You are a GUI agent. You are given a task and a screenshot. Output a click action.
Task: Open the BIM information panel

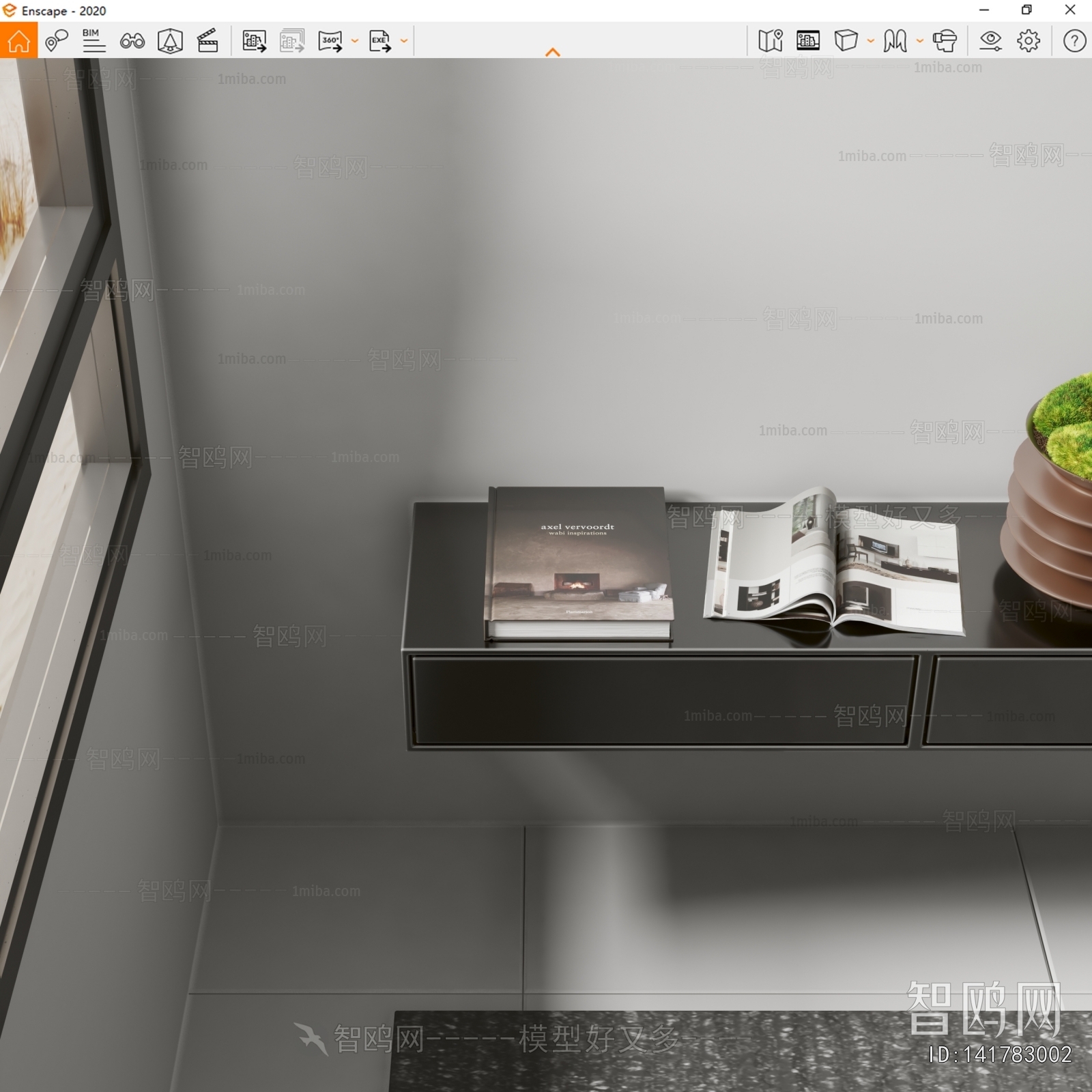(x=94, y=41)
